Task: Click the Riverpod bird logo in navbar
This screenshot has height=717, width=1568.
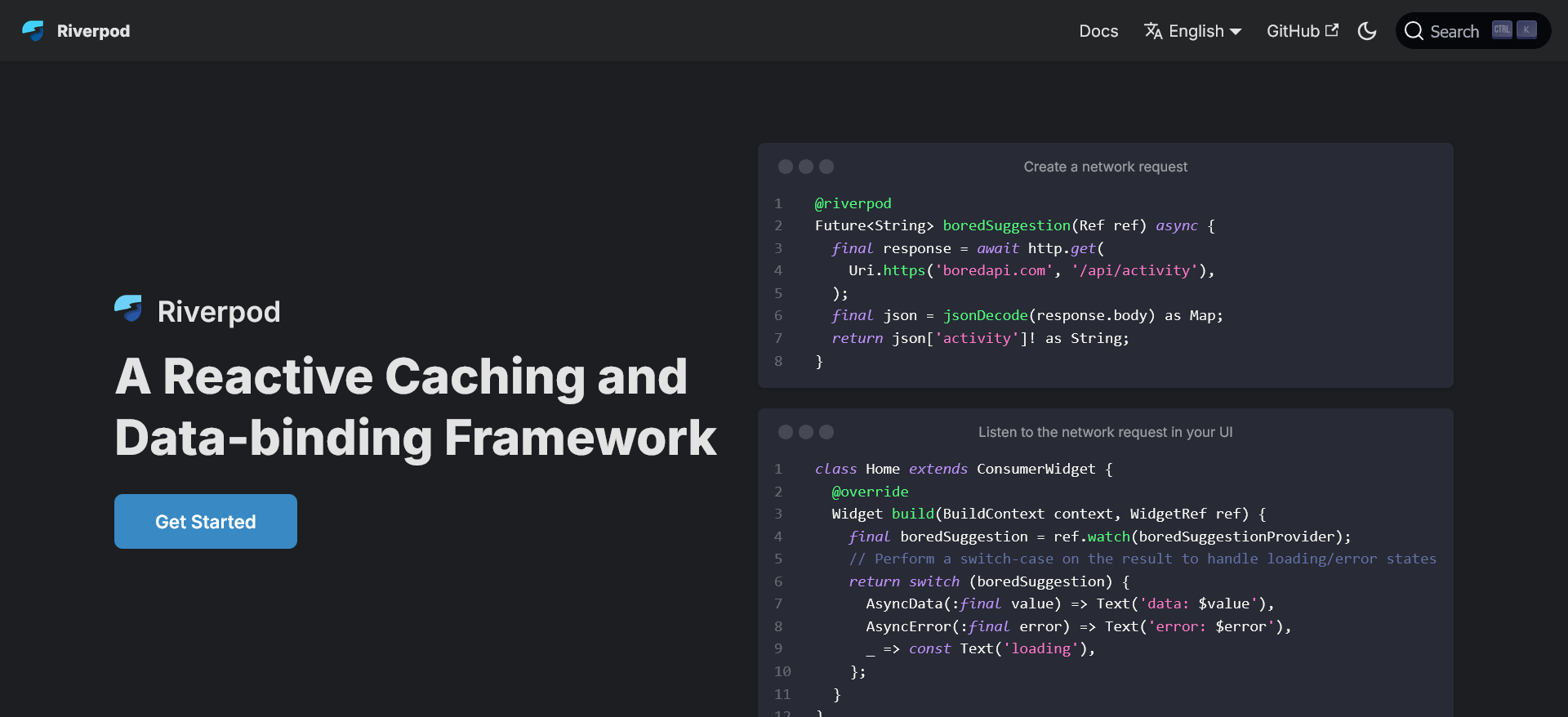Action: [x=33, y=31]
